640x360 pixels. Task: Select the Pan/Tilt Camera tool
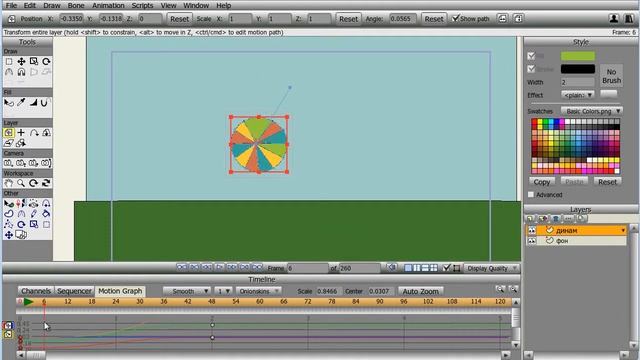(46, 163)
